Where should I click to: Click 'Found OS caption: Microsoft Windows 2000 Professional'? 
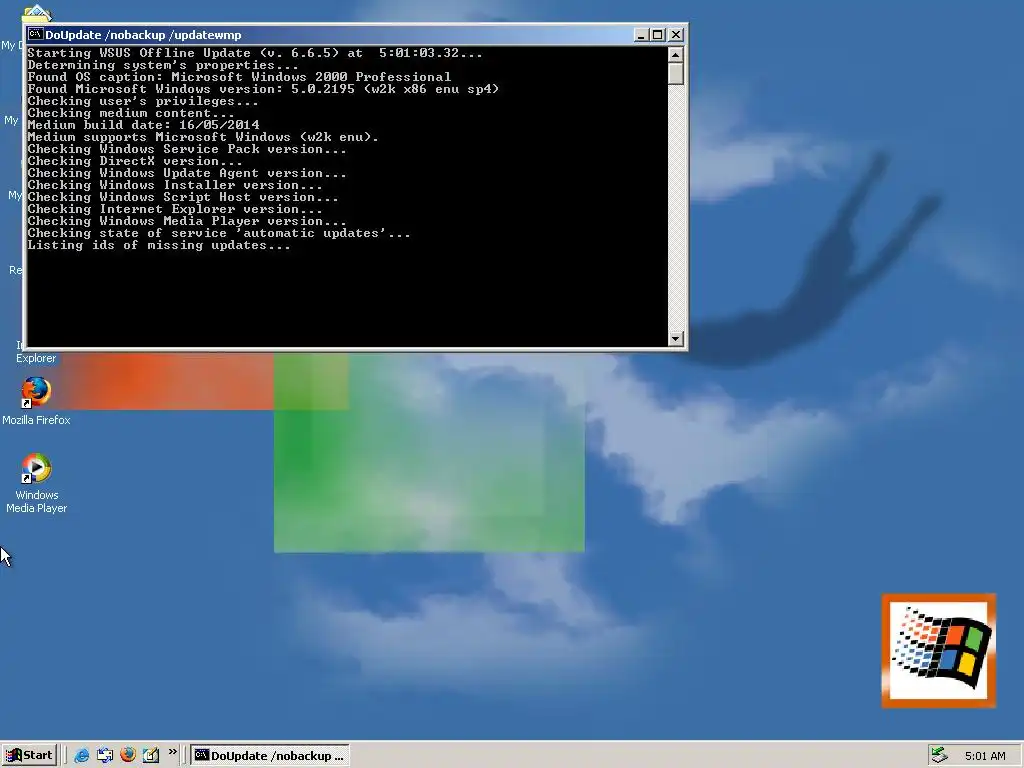(239, 77)
